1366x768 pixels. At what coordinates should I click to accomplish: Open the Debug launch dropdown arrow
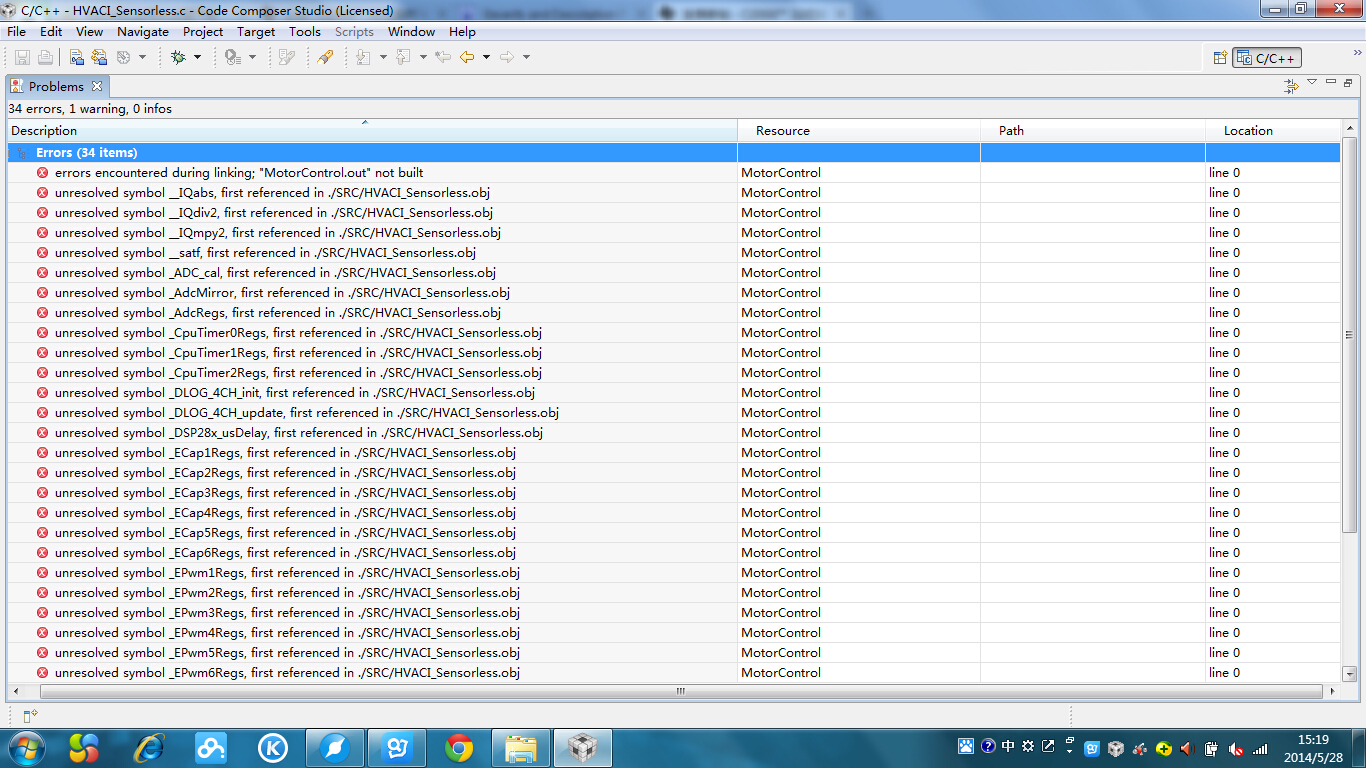197,58
